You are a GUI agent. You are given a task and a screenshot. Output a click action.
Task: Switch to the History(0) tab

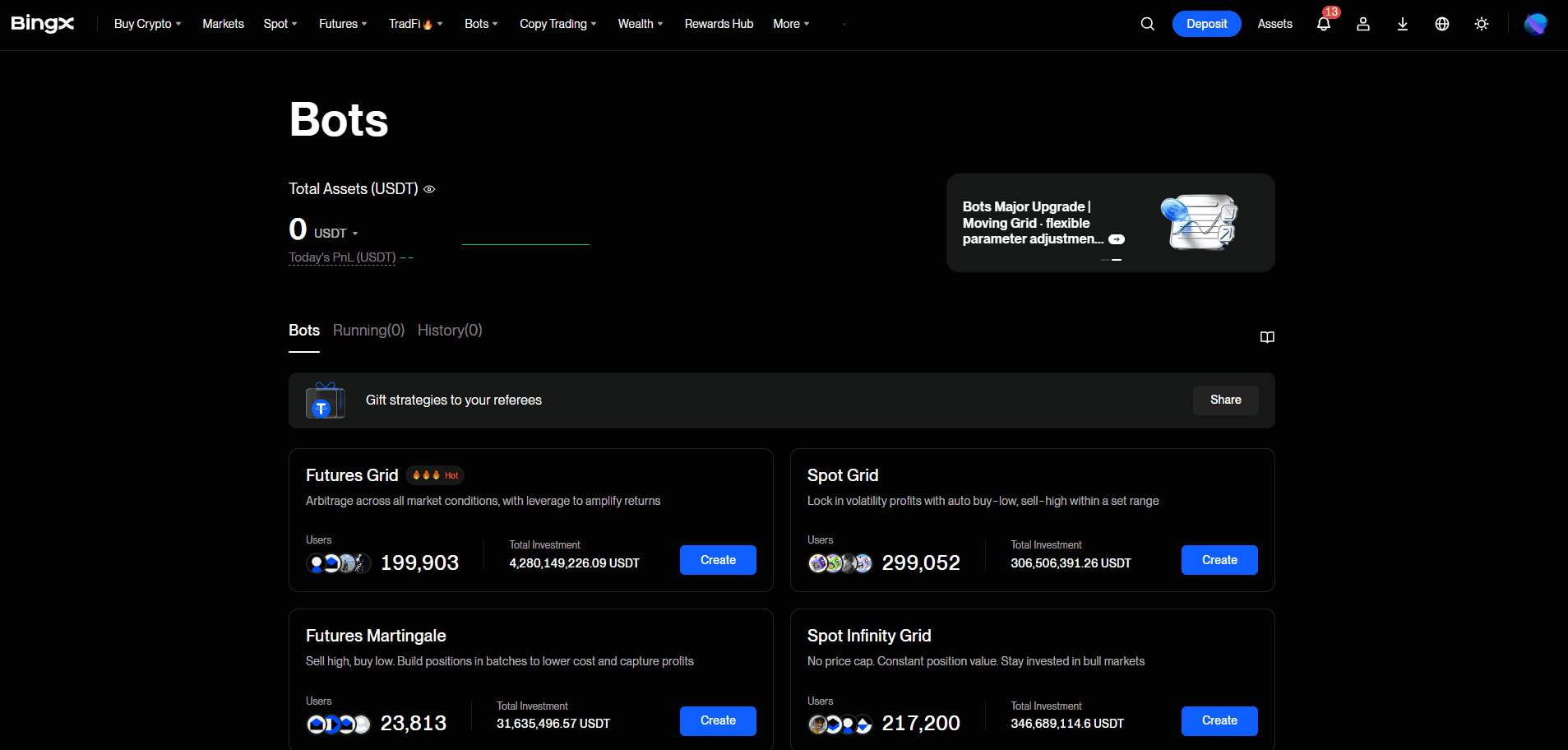click(450, 331)
